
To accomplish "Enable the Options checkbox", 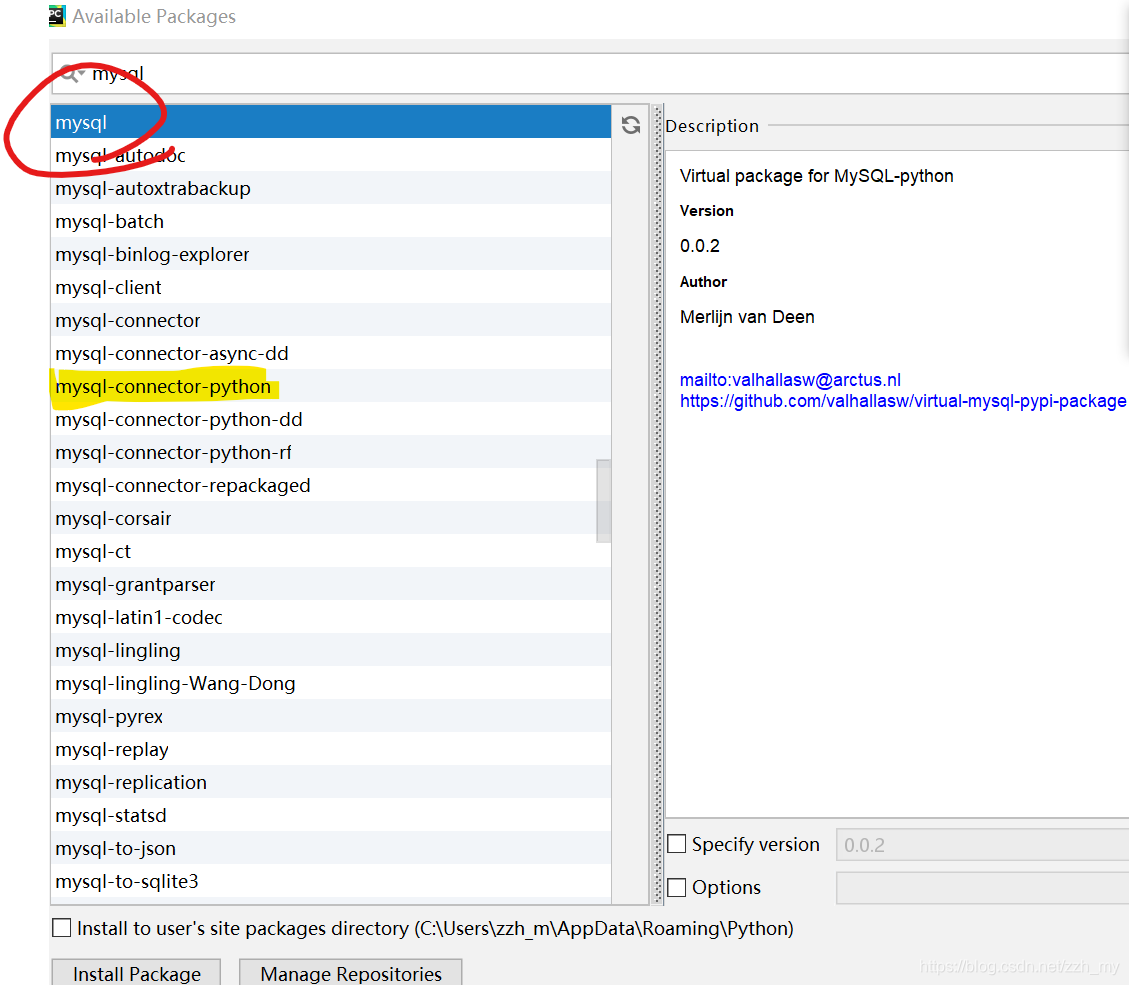I will tap(677, 887).
